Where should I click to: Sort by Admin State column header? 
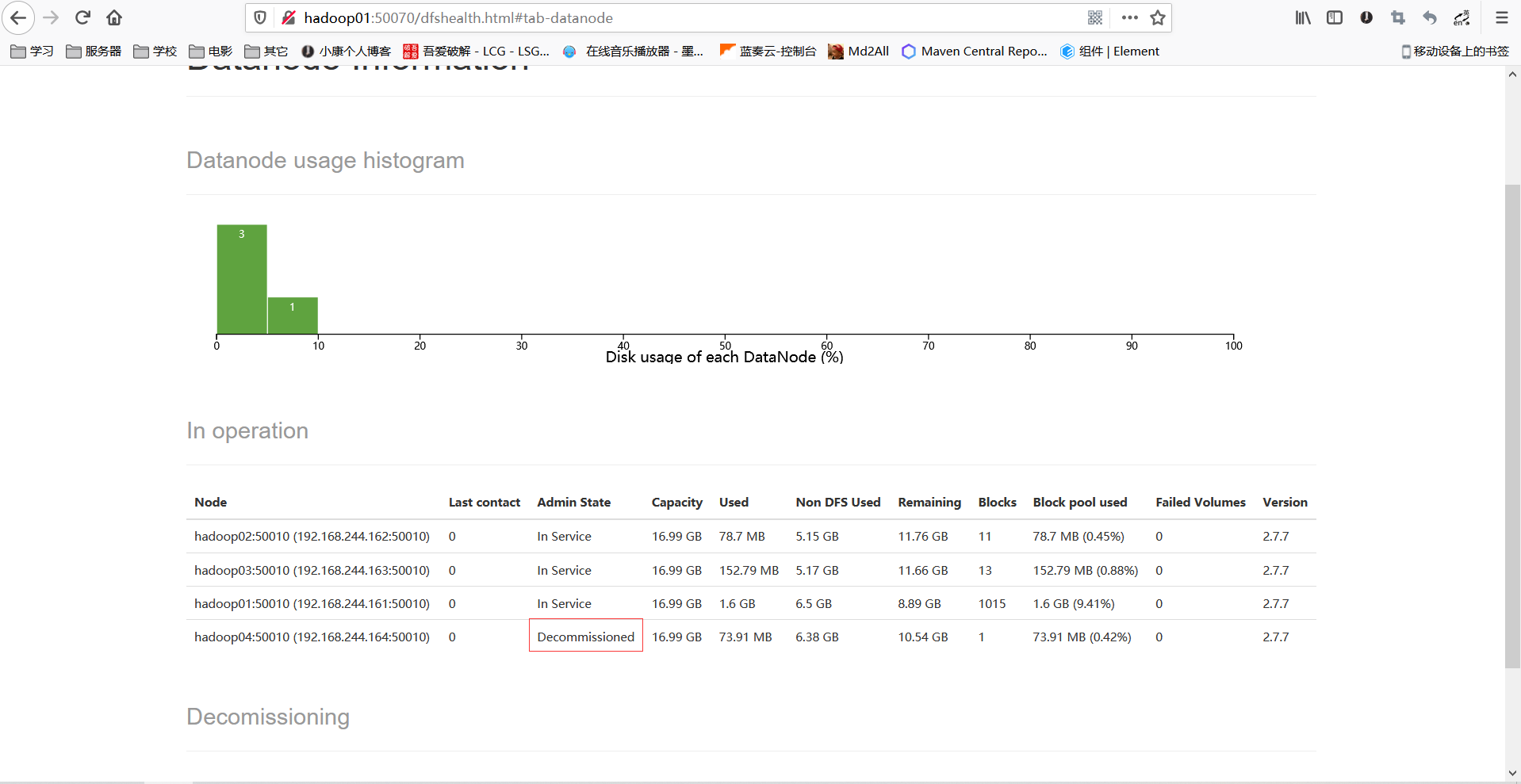pyautogui.click(x=574, y=503)
